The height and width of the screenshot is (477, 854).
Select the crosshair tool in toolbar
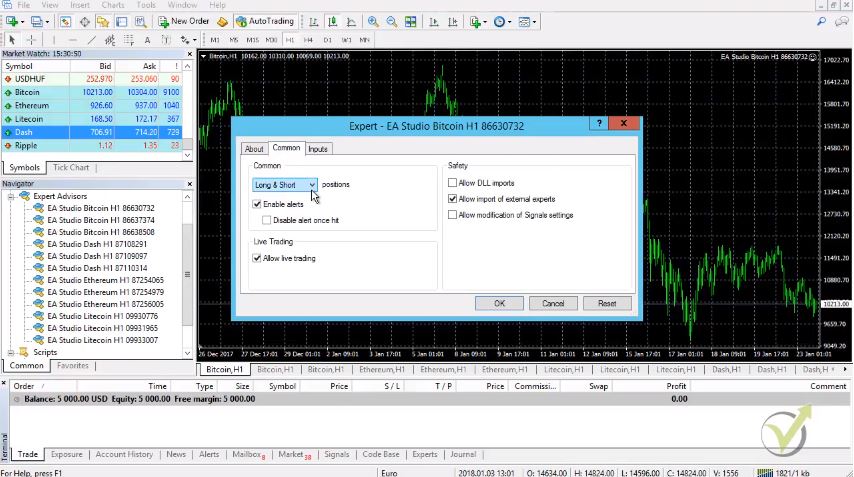(x=30, y=40)
